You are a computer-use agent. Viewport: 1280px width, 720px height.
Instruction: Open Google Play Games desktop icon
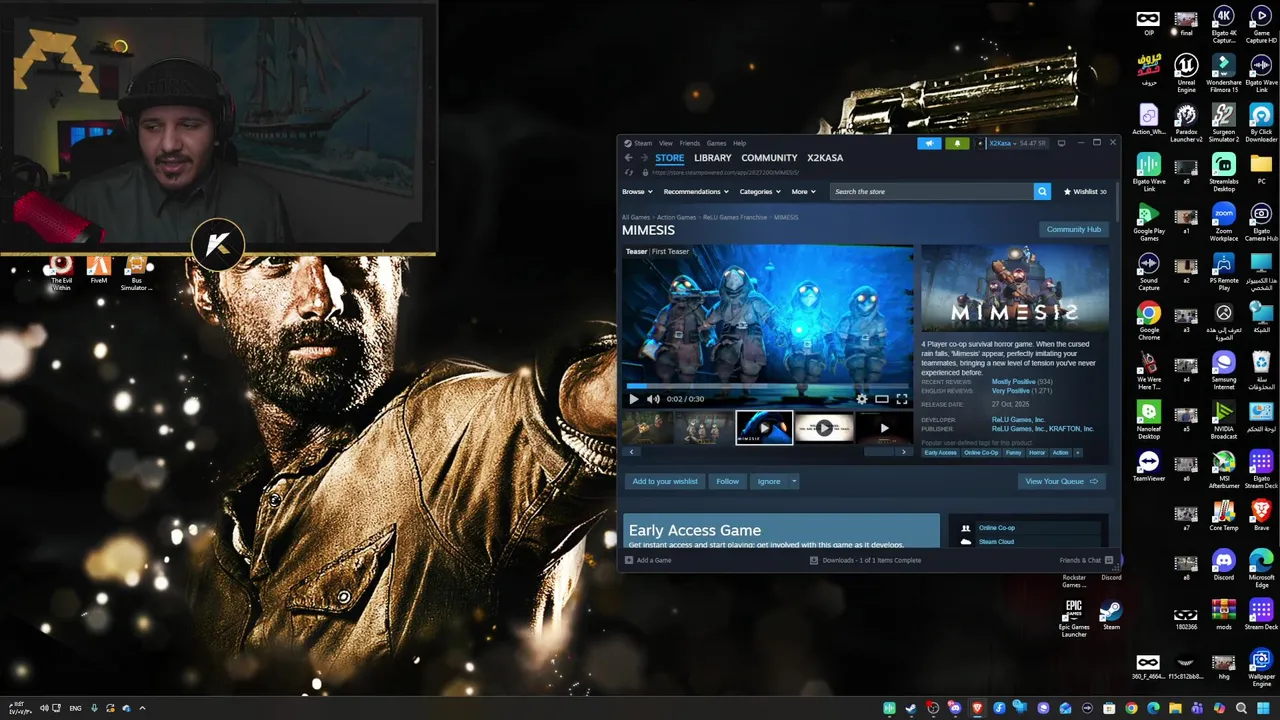1148,221
